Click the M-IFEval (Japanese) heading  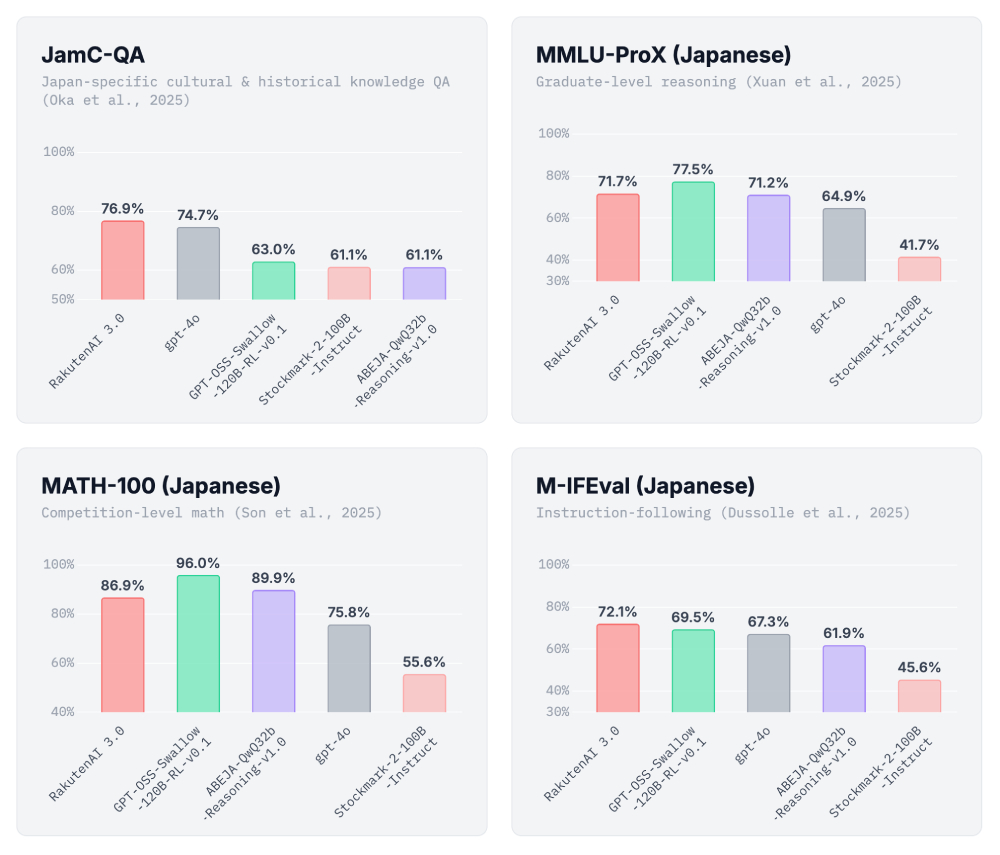645,486
